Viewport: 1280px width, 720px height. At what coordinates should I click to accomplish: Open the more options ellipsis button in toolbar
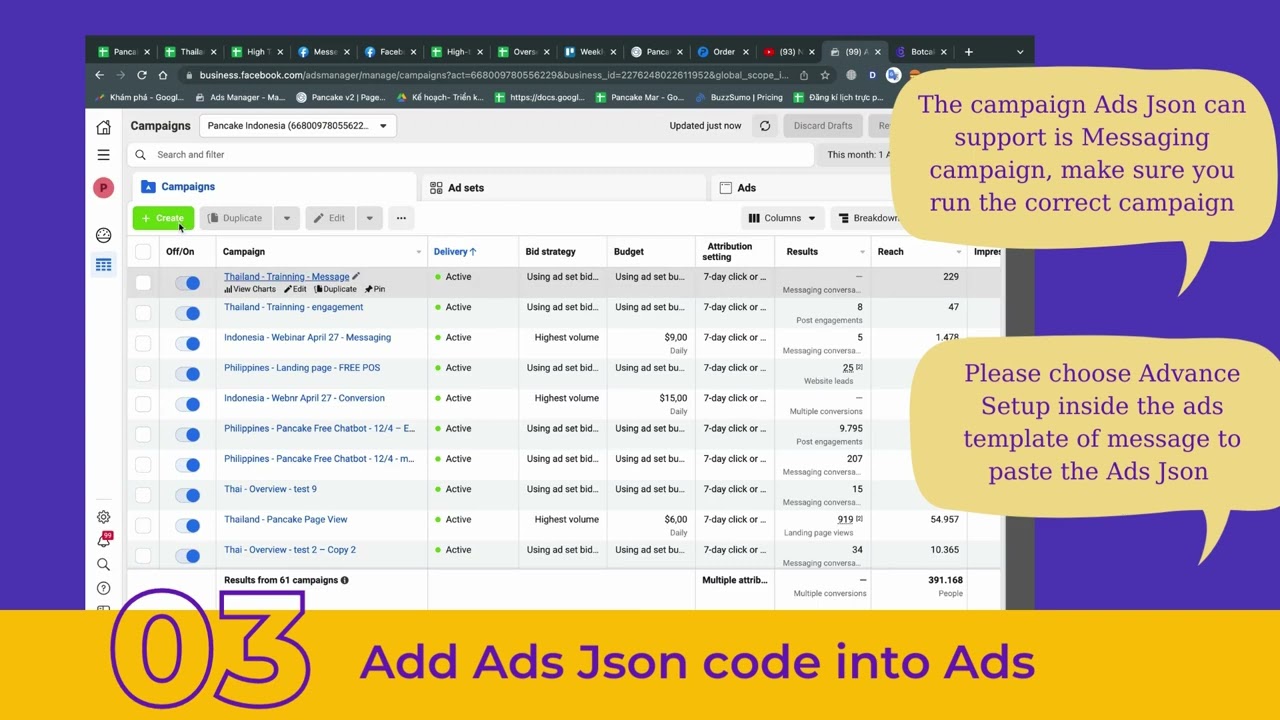coord(401,218)
